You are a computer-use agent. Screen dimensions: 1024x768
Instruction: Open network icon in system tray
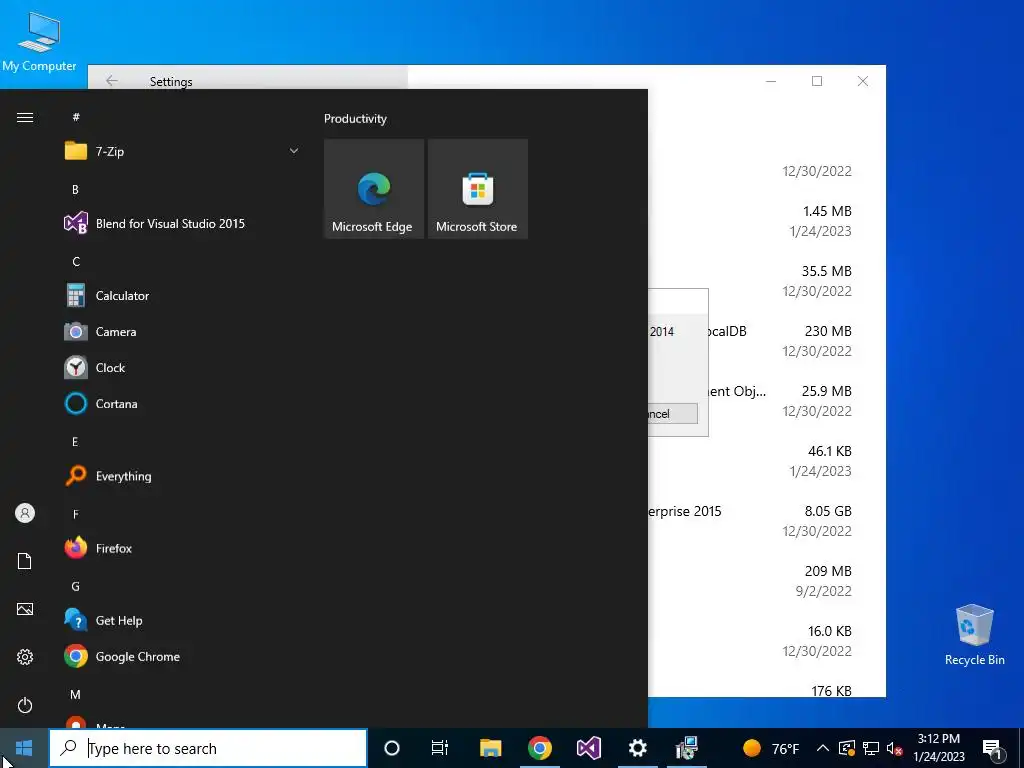[871, 748]
